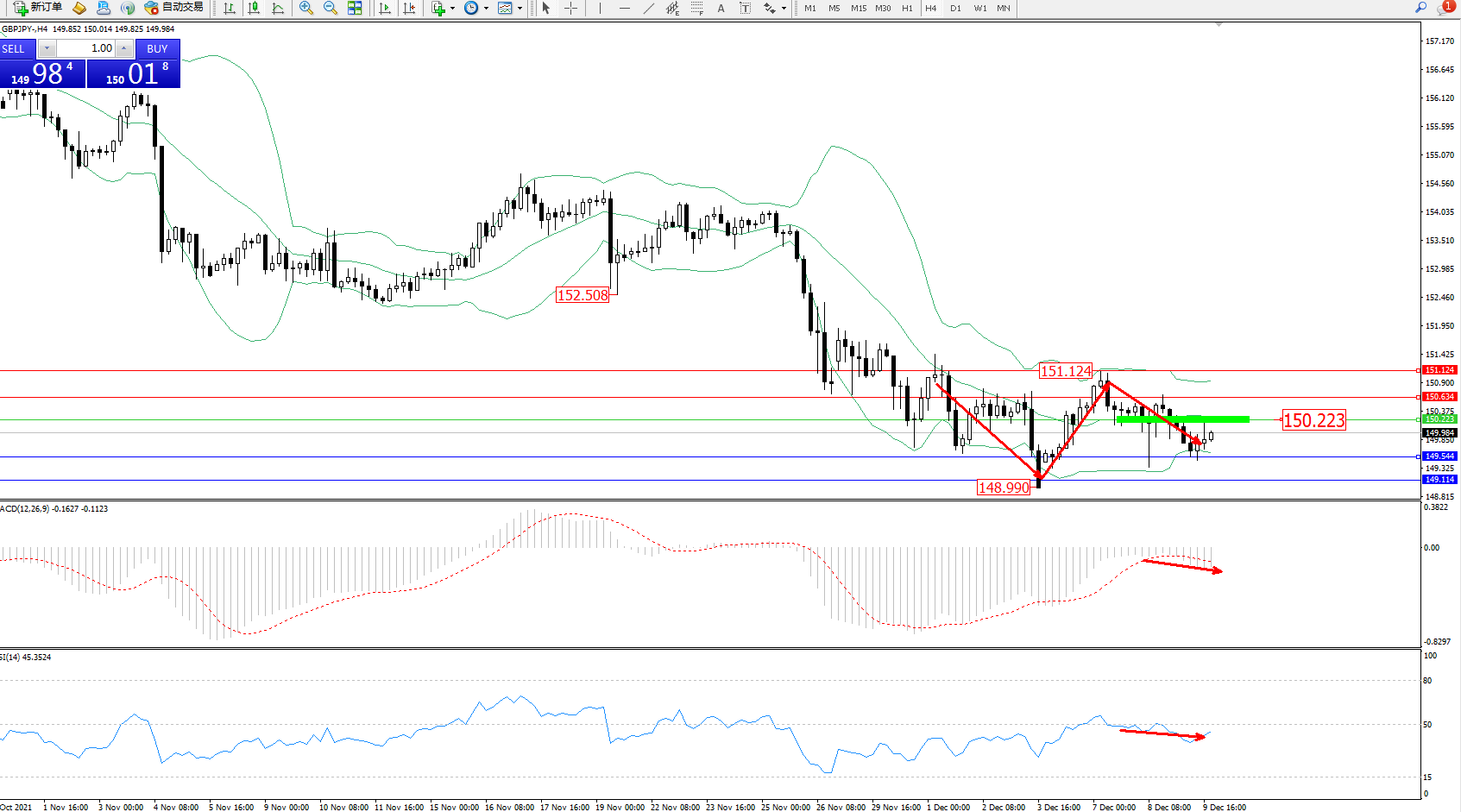Expand the templates dropdown arrow
Image resolution: width=1461 pixels, height=812 pixels.
coord(520,9)
